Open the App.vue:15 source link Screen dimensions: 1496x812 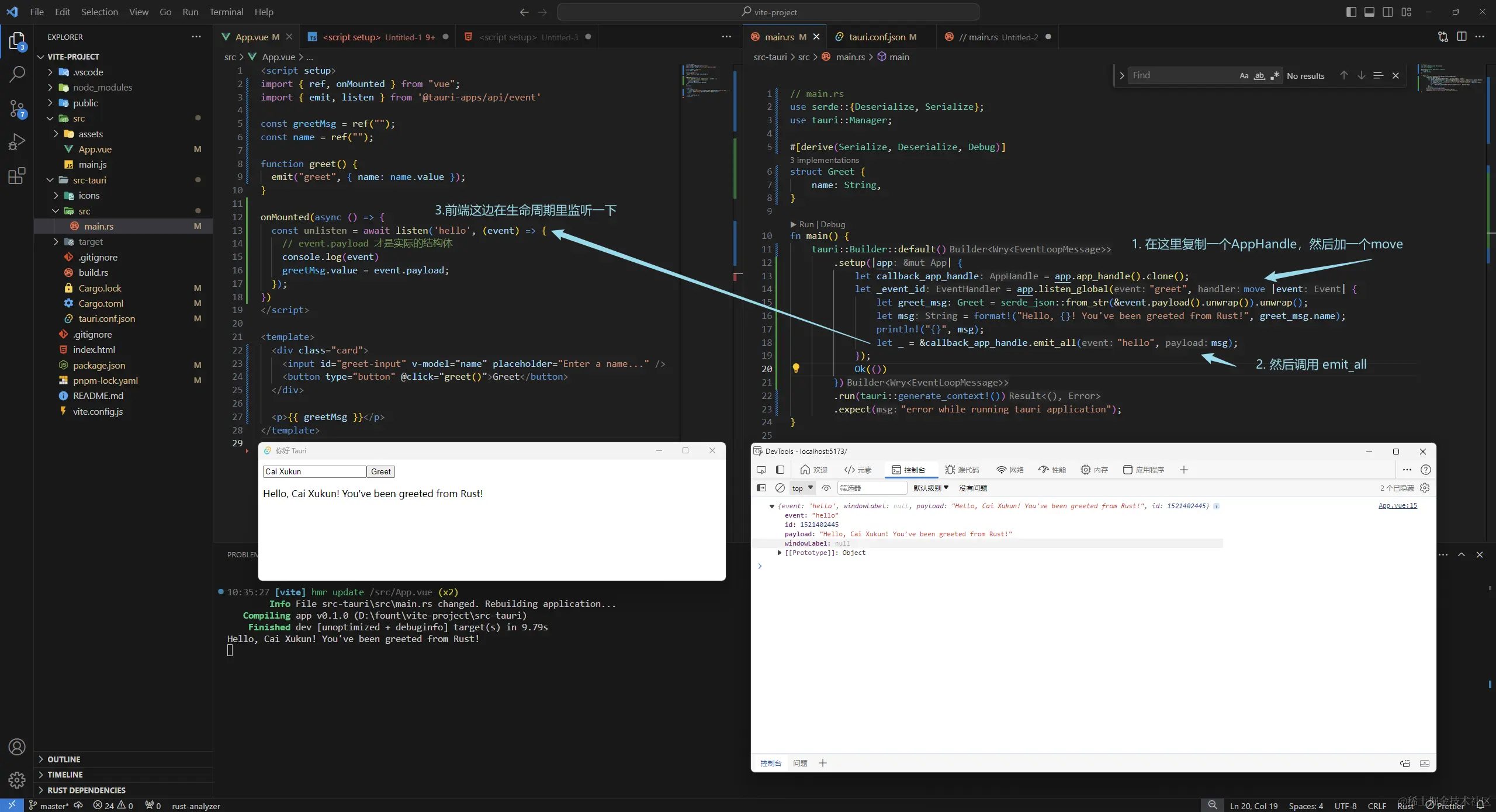coord(1397,505)
